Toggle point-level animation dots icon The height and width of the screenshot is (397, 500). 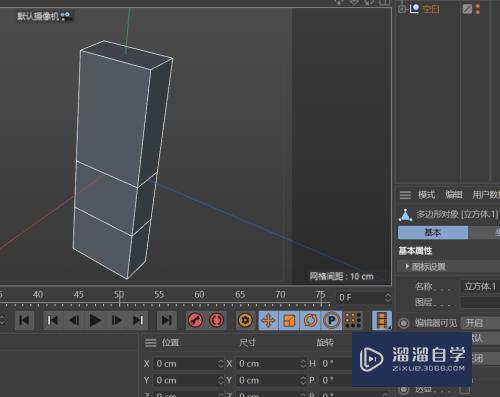[x=353, y=321]
